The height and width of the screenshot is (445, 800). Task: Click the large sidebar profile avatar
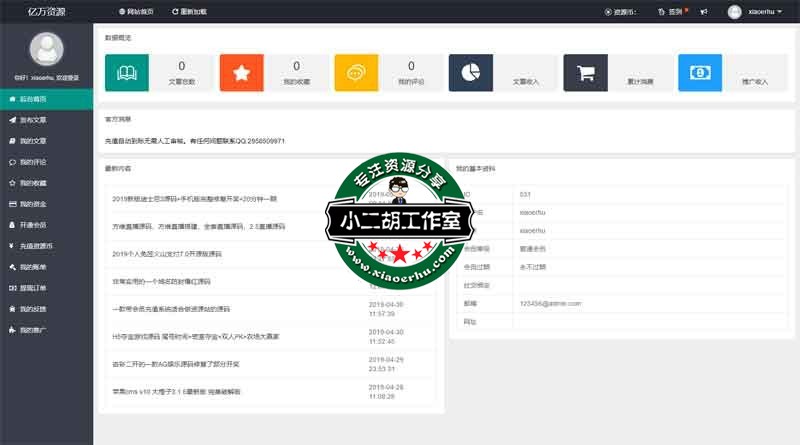click(46, 49)
